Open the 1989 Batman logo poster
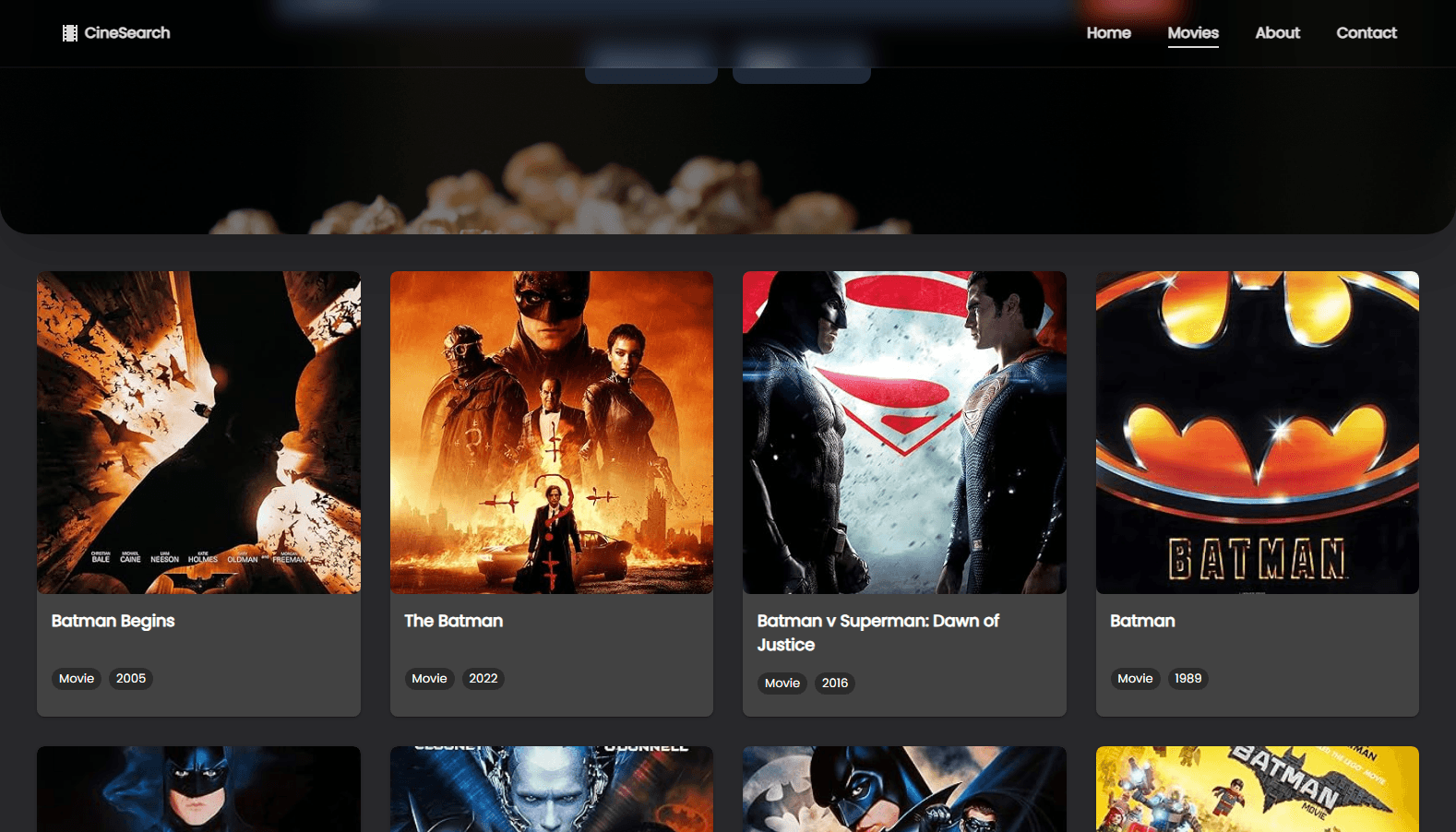The height and width of the screenshot is (832, 1456). pyautogui.click(x=1258, y=433)
